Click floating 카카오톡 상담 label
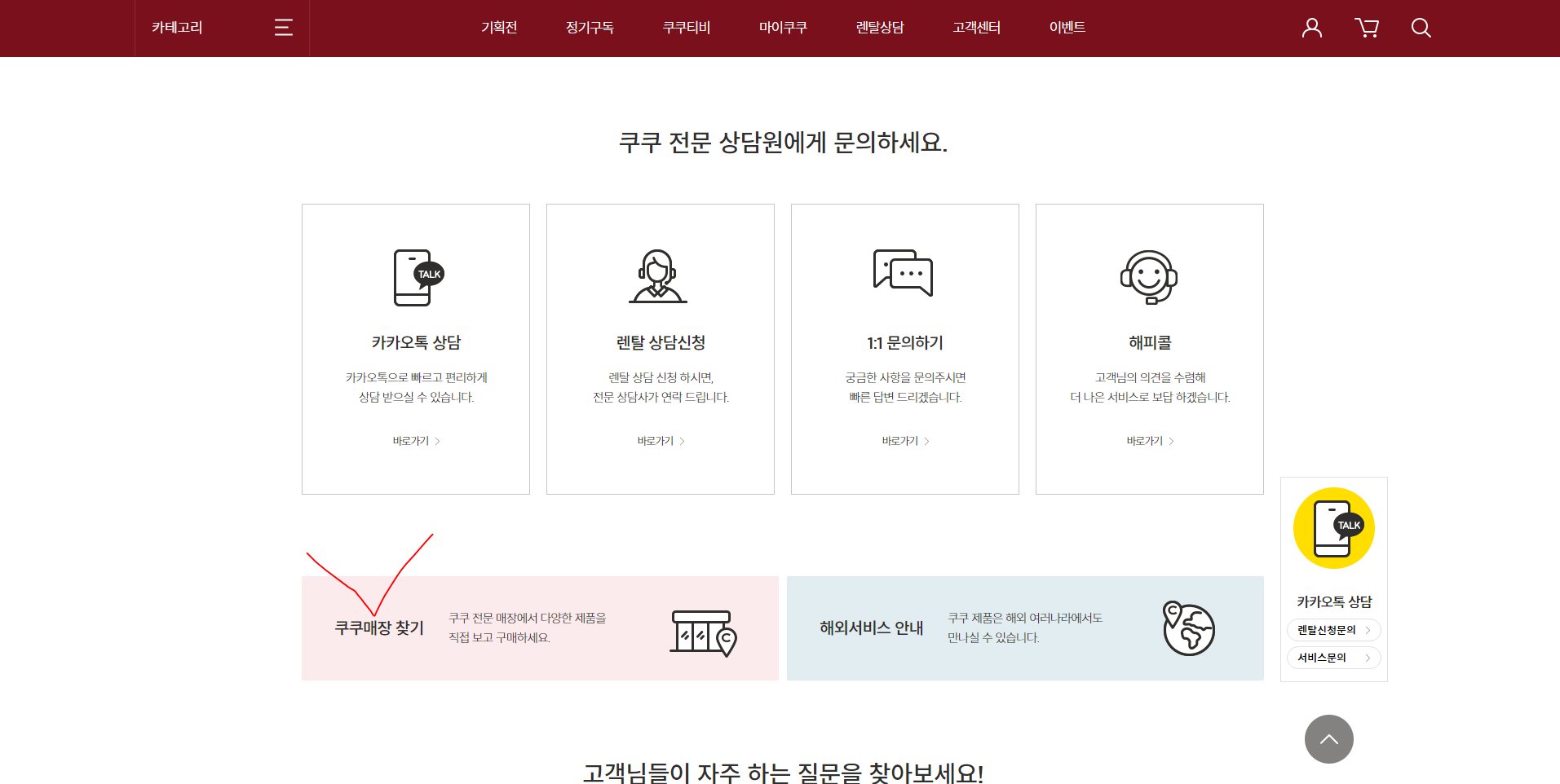The image size is (1560, 784). (1334, 602)
